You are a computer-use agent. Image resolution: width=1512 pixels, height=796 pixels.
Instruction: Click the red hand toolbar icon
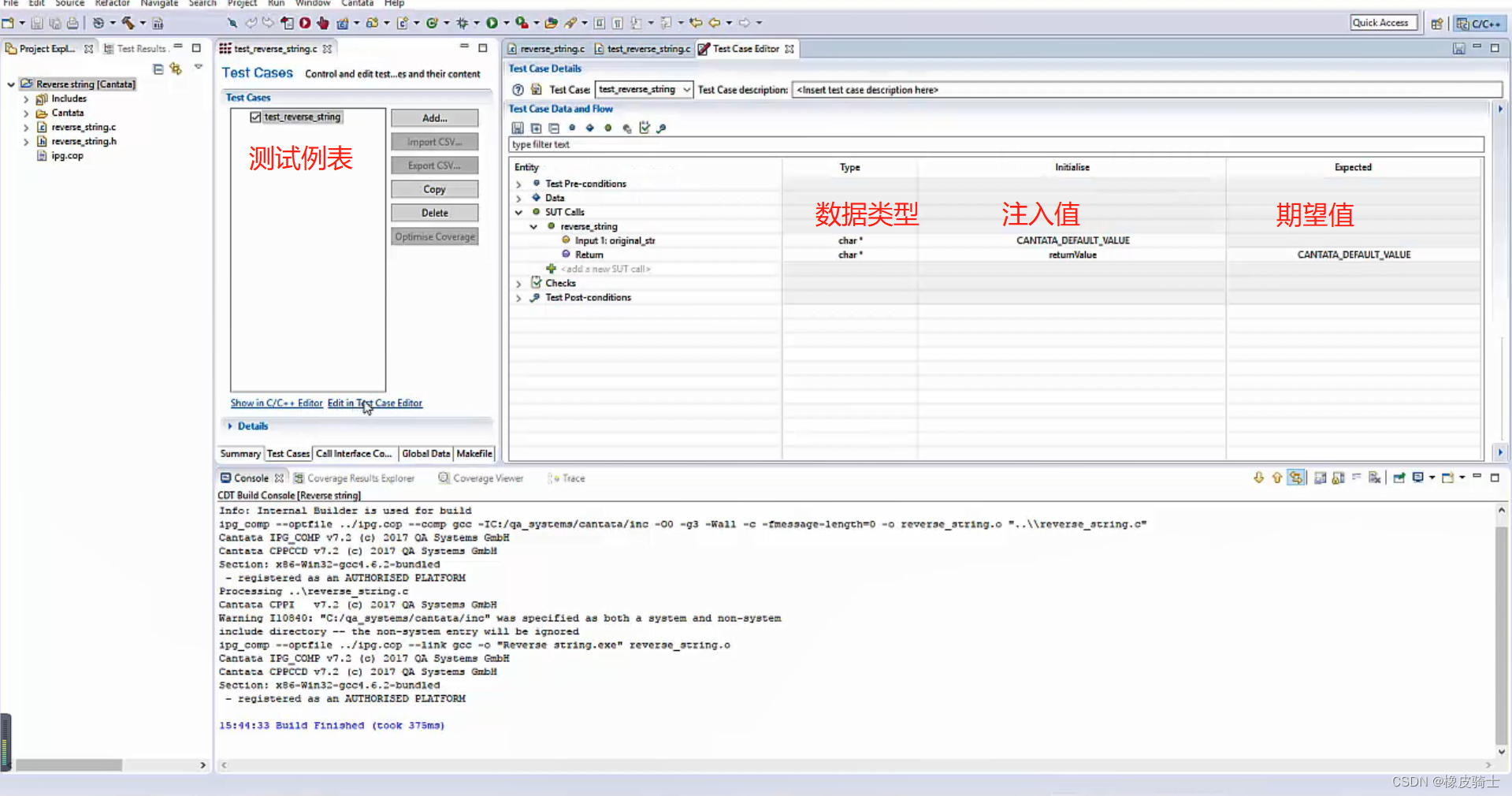(322, 23)
